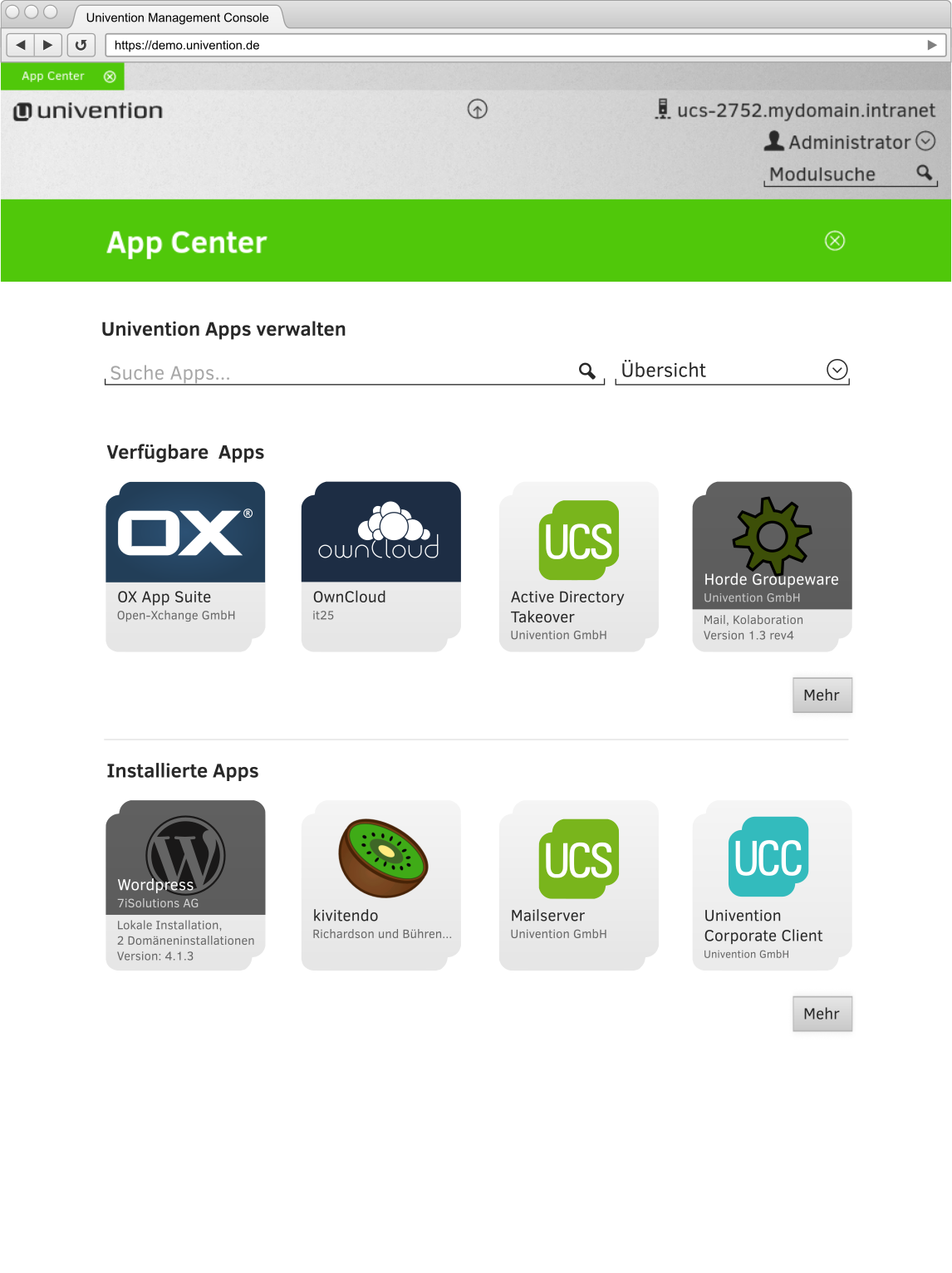The image size is (952, 1273).
Task: Open the OX App Suite app tile
Action: click(x=185, y=565)
